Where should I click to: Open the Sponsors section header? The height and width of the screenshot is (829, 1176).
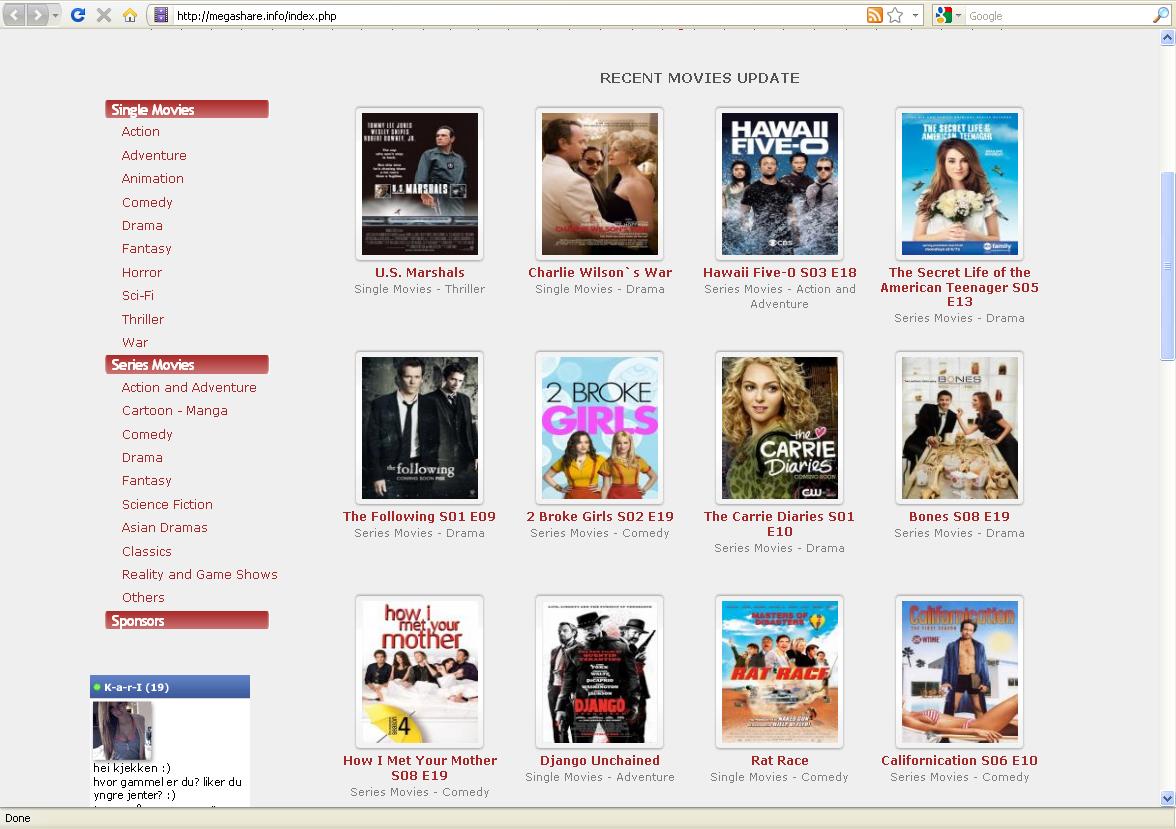pos(187,620)
